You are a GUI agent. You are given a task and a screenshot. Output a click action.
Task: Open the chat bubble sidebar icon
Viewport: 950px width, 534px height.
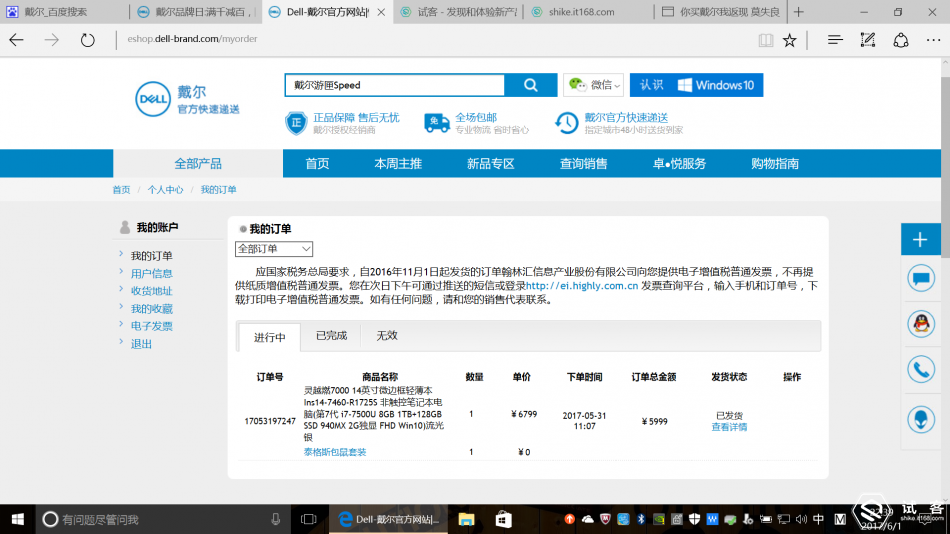[921, 279]
